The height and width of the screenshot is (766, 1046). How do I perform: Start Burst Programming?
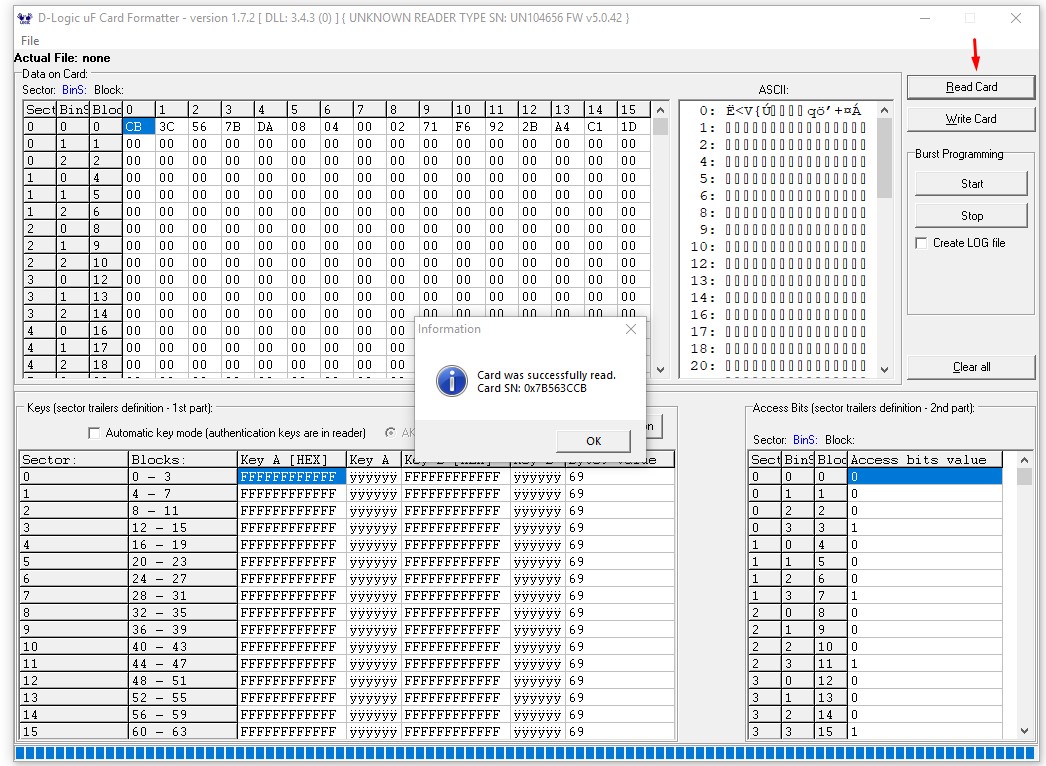pos(971,183)
